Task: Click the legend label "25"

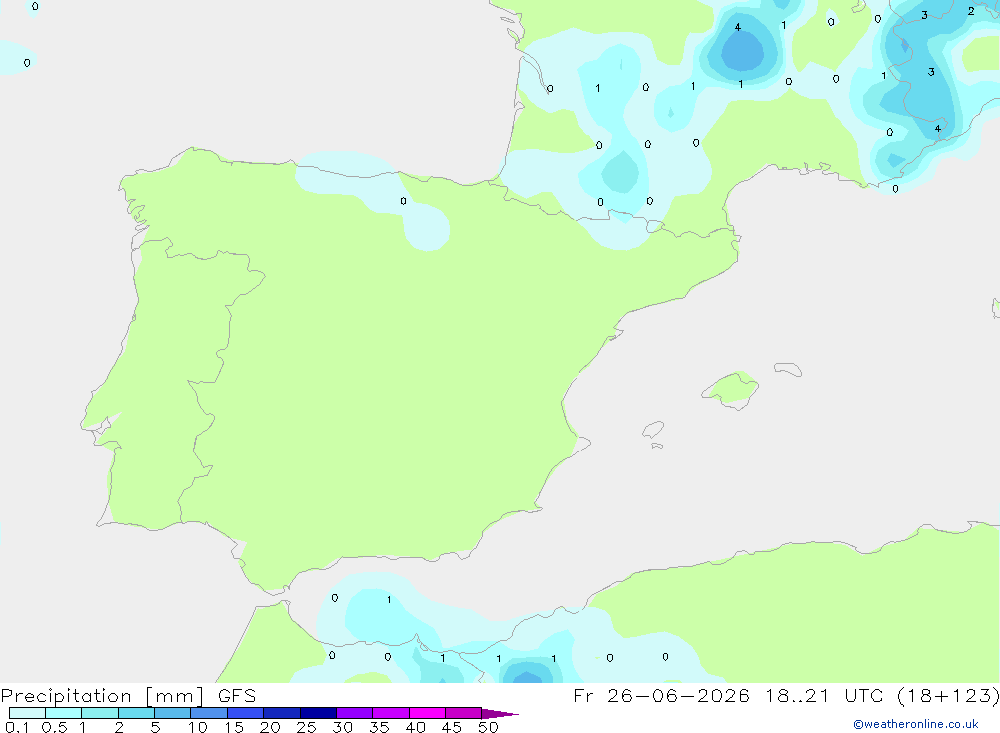Action: coord(306,727)
